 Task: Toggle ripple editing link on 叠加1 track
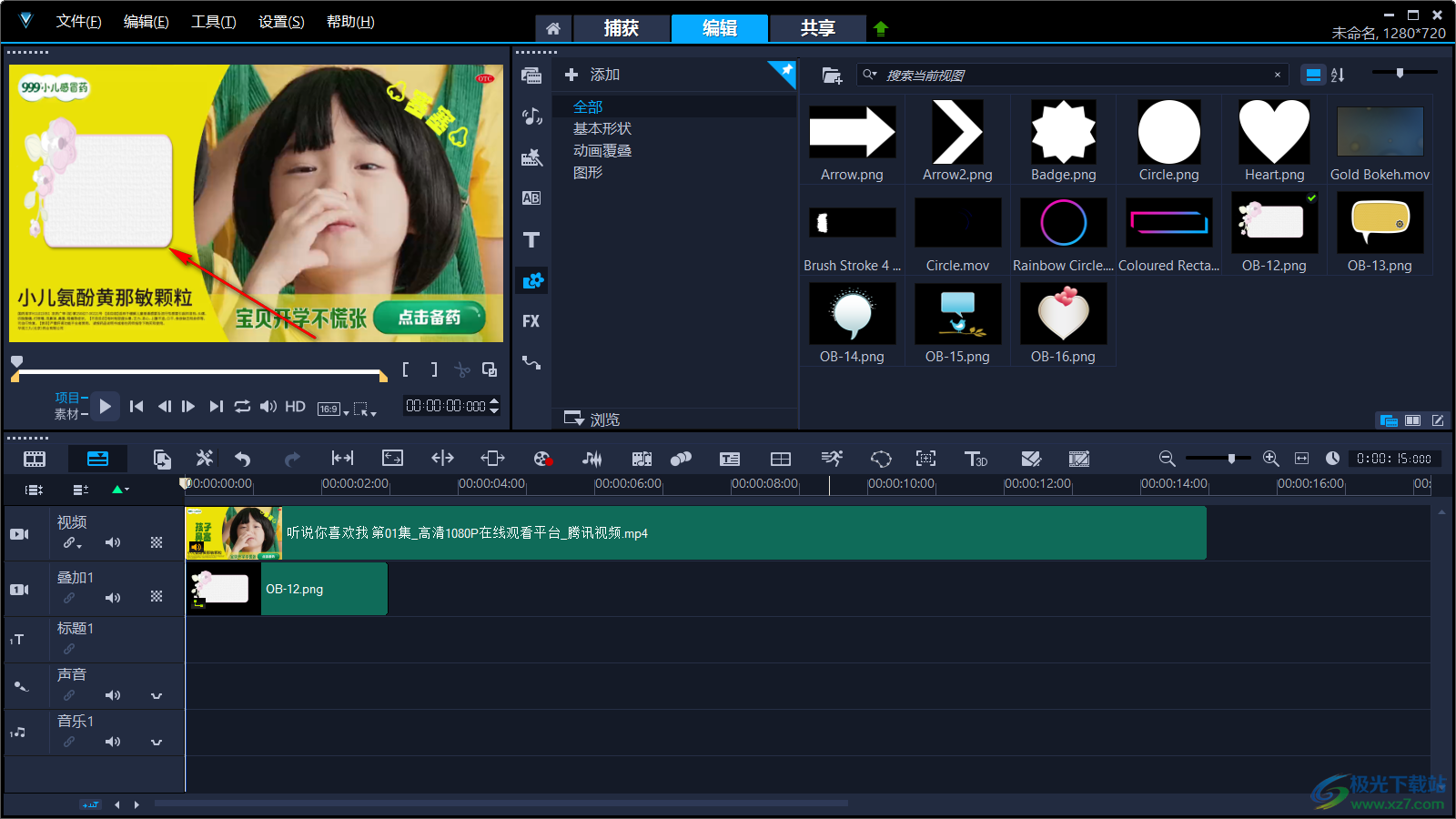pyautogui.click(x=69, y=598)
